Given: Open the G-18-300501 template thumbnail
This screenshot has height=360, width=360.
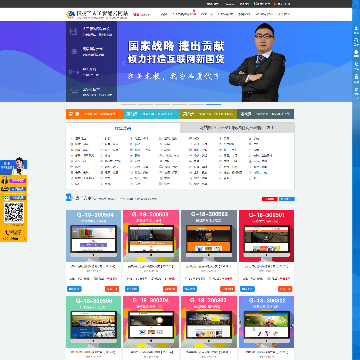Looking at the screenshot, I should click(266, 236).
